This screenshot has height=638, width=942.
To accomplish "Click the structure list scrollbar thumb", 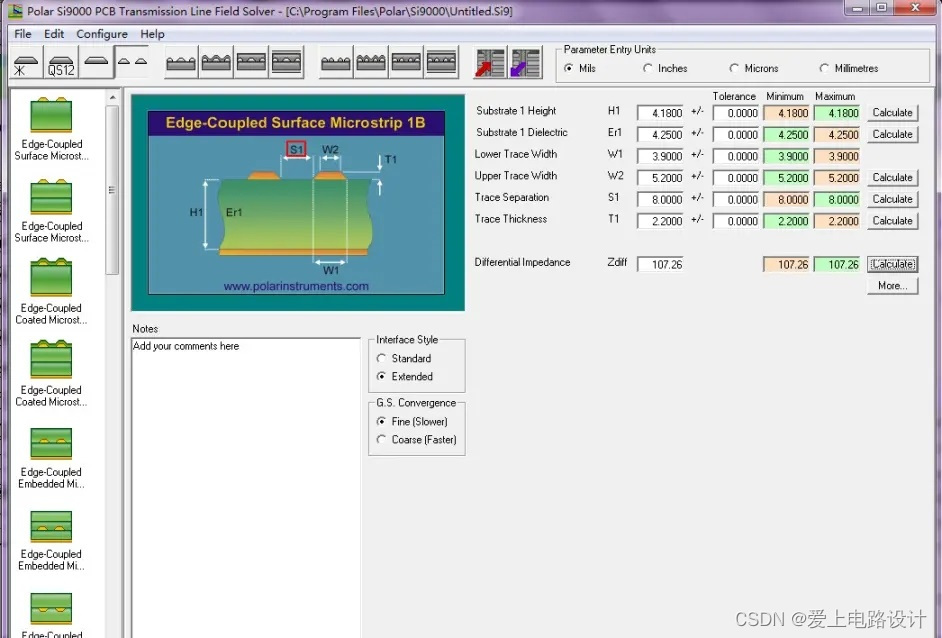I will [112, 190].
